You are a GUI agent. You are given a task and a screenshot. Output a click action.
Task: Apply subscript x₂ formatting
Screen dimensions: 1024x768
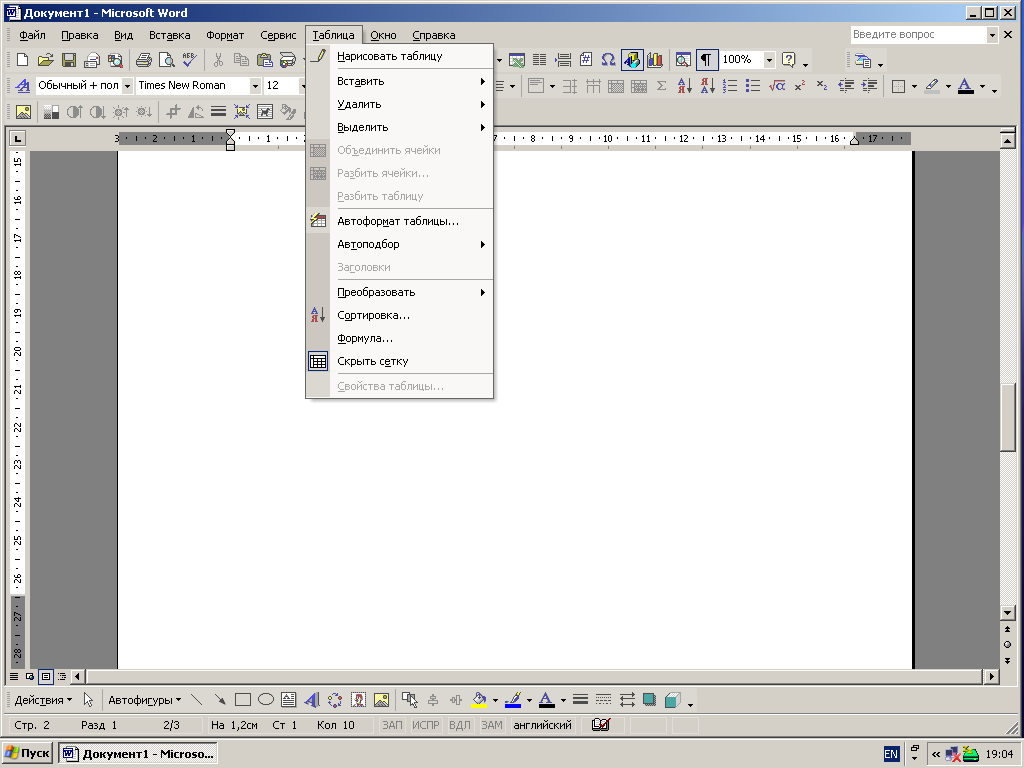coord(823,86)
